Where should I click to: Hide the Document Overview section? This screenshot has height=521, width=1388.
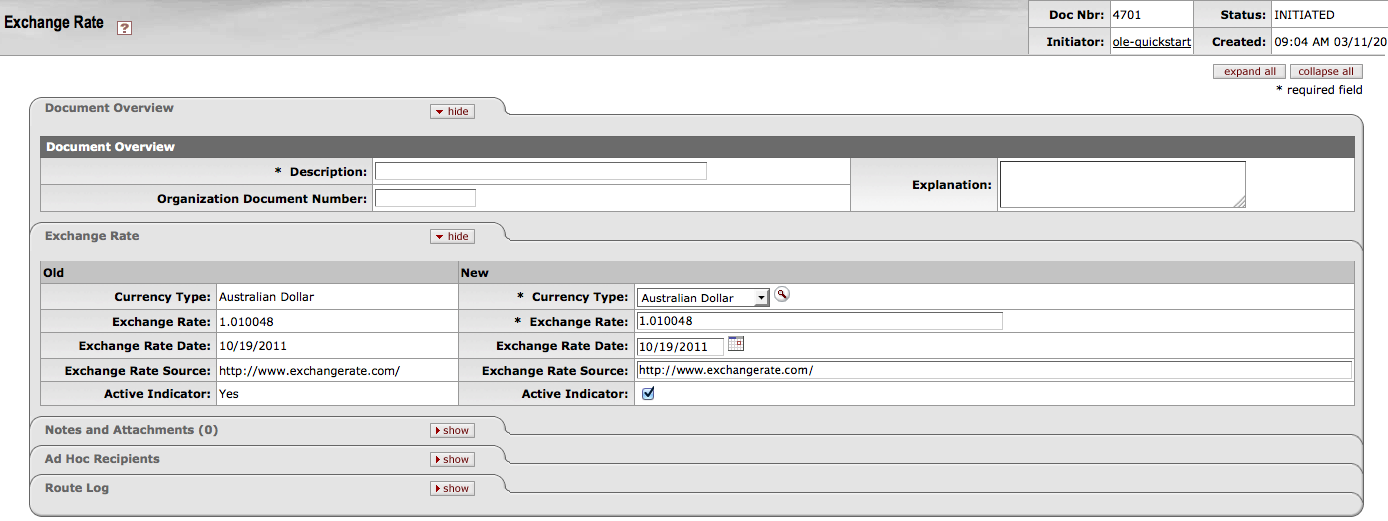coord(452,111)
